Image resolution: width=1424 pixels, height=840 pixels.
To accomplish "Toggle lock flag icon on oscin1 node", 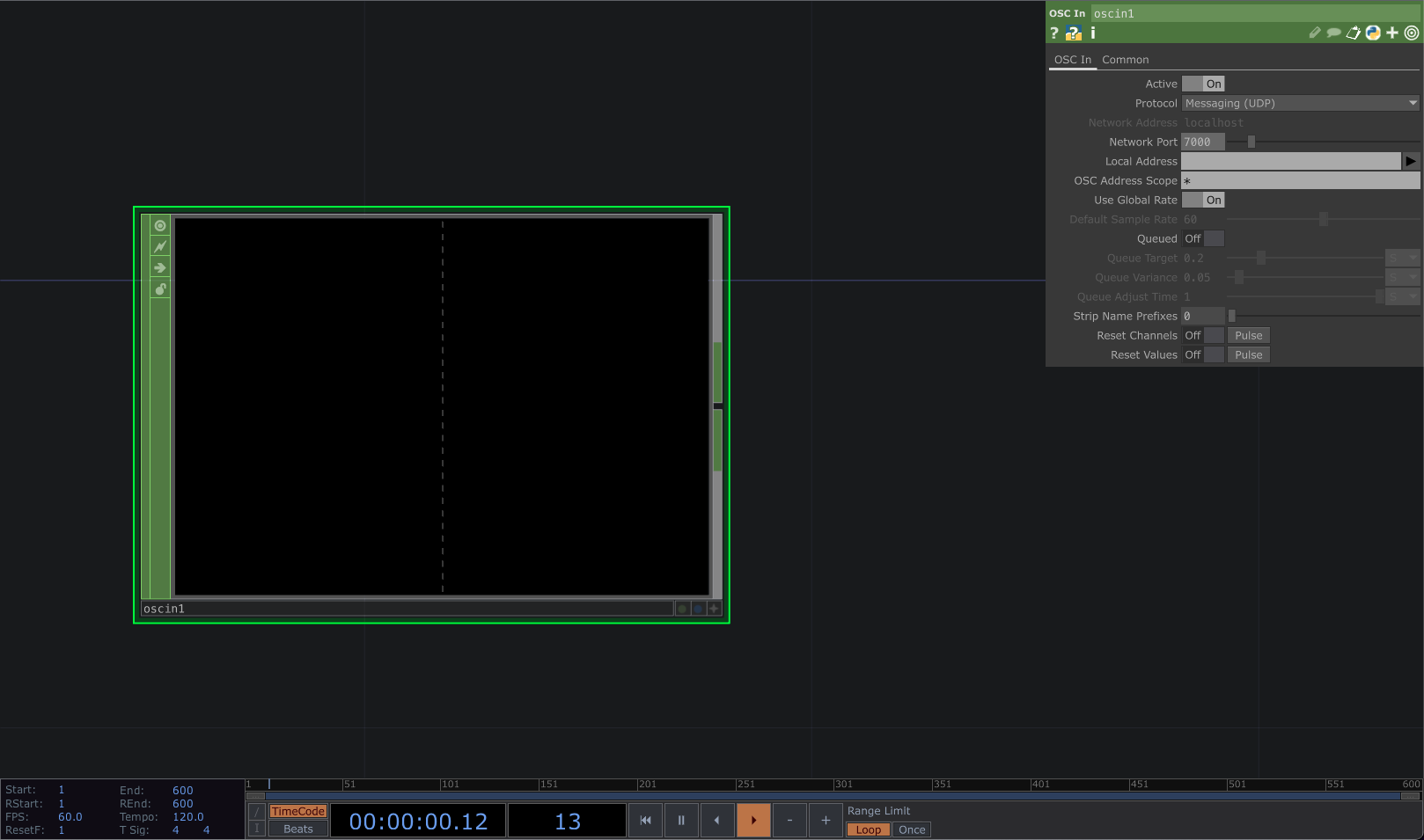I will (160, 289).
